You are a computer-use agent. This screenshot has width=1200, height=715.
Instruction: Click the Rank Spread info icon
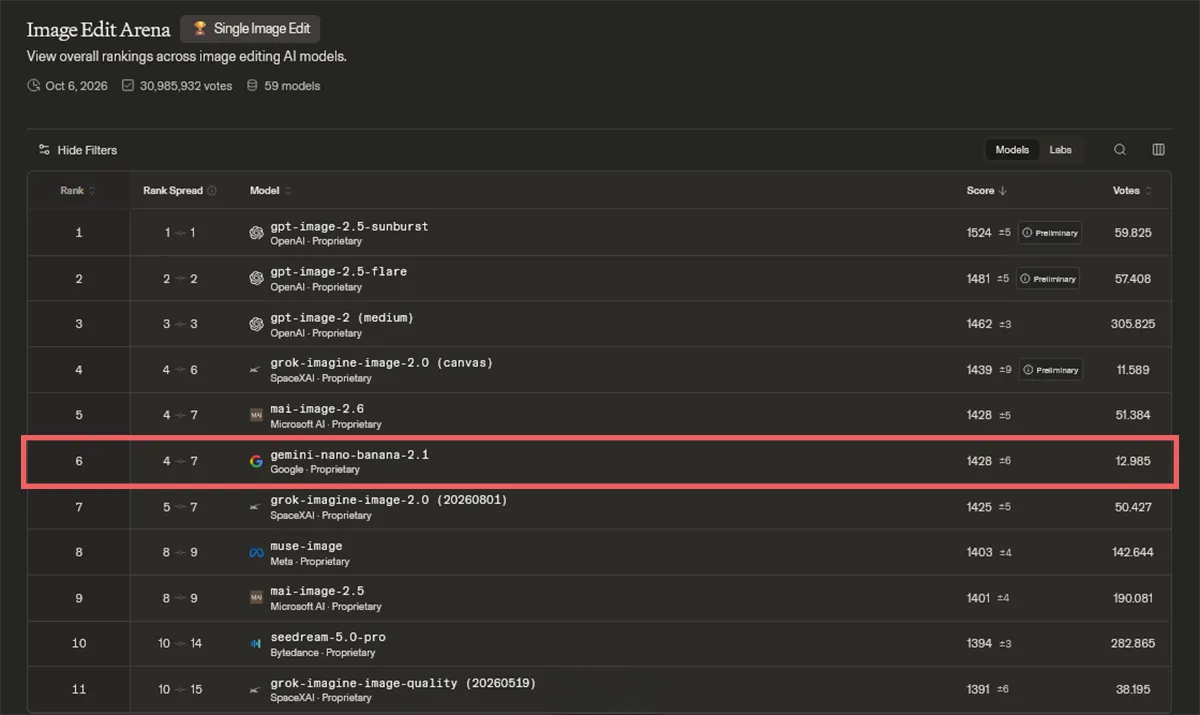click(211, 190)
